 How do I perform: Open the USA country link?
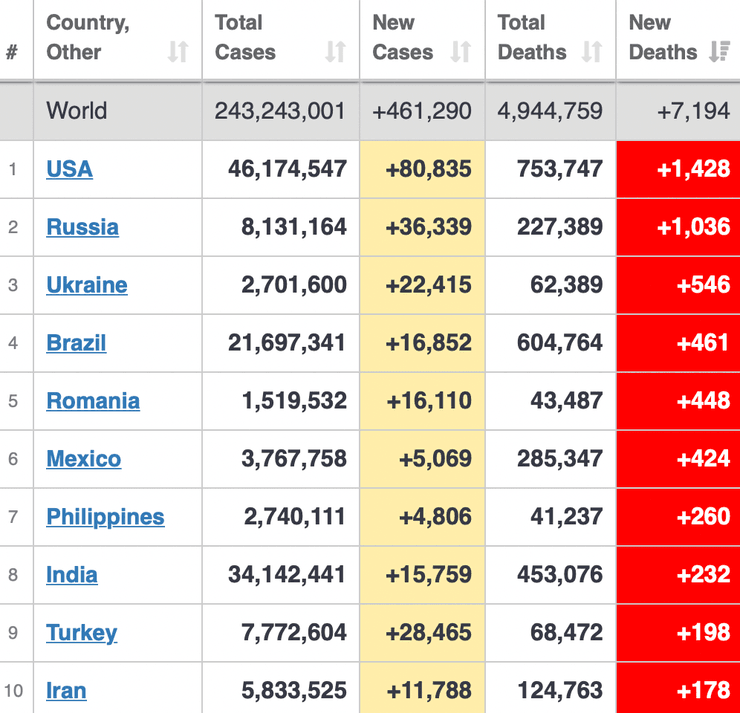click(69, 169)
